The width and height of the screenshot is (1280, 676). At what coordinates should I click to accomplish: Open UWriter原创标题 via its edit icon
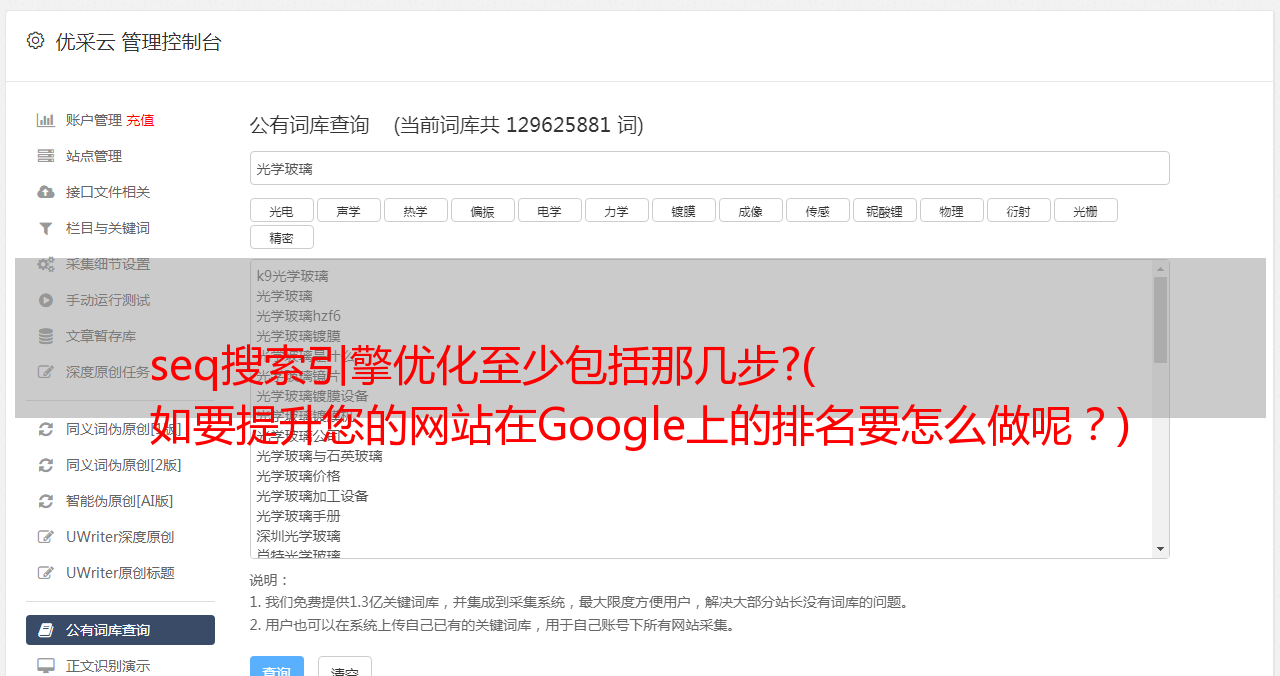(x=46, y=573)
